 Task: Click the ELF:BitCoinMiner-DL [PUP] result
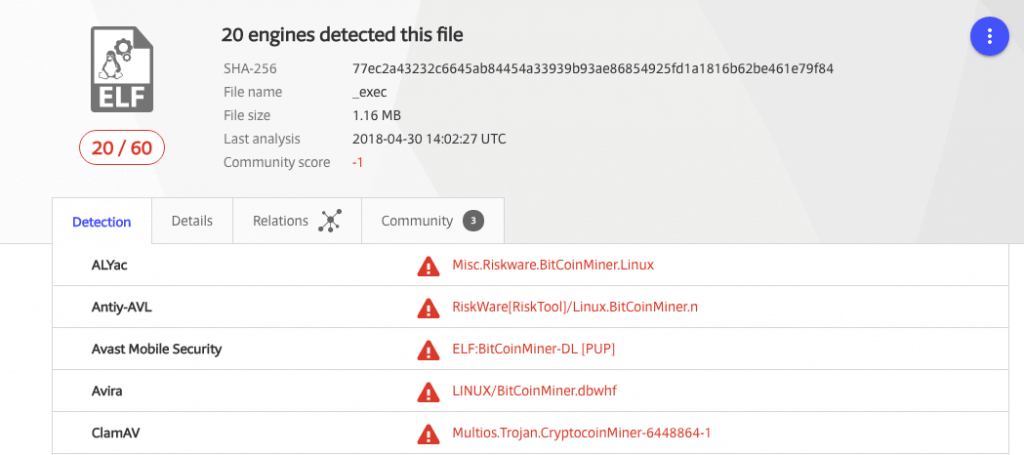pyautogui.click(x=535, y=349)
